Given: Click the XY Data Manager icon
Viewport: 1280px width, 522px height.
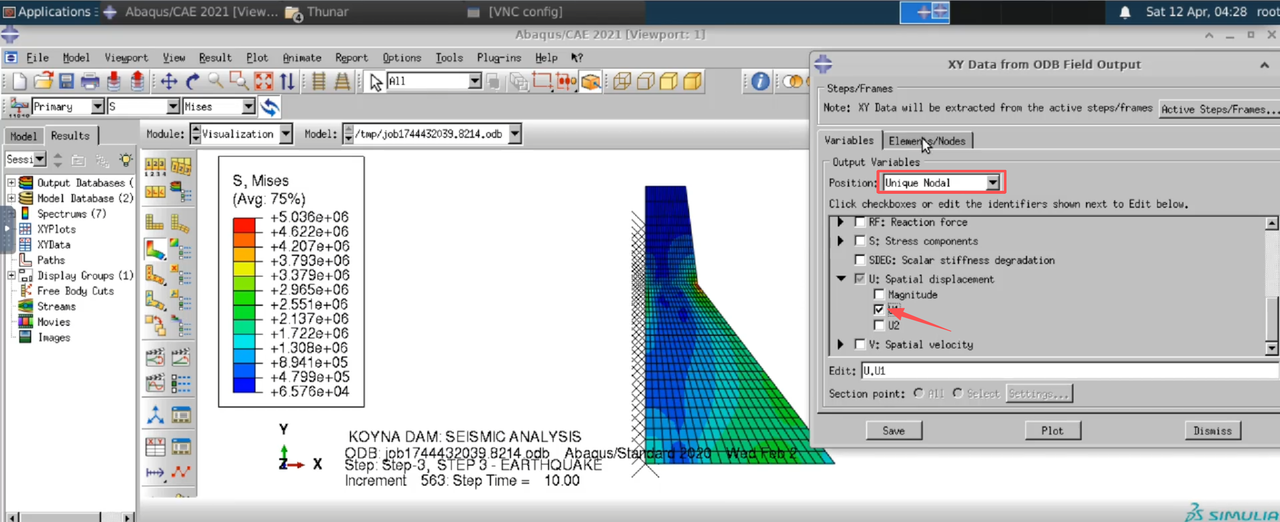Looking at the screenshot, I should coord(181,446).
